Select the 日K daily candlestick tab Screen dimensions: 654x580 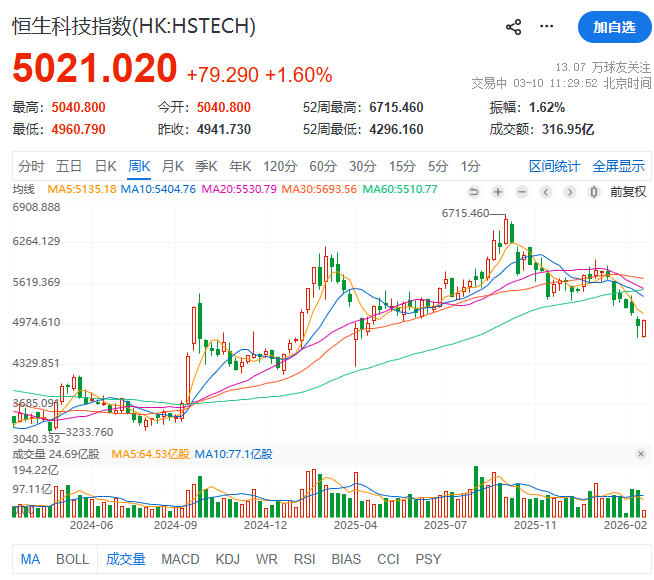click(106, 166)
